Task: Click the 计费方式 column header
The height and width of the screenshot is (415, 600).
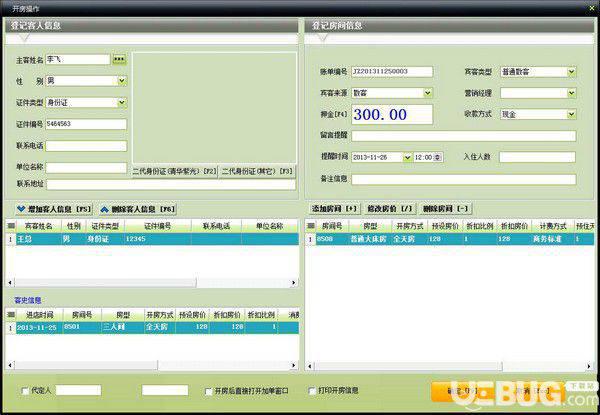Action: (553, 226)
